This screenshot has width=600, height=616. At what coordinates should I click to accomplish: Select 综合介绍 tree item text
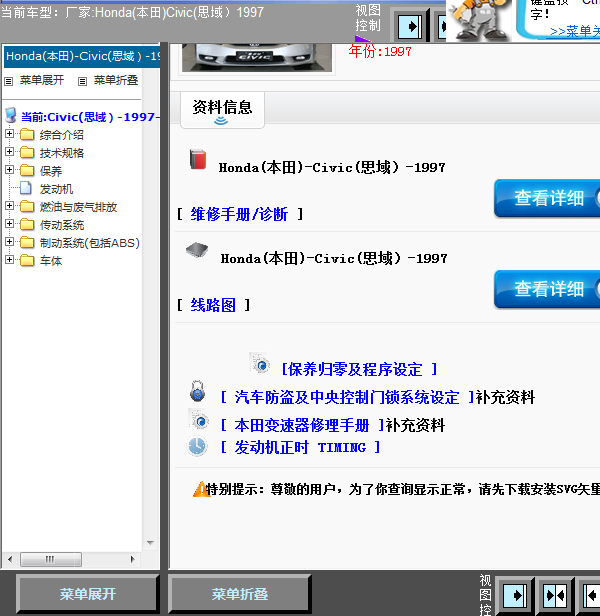(62, 135)
